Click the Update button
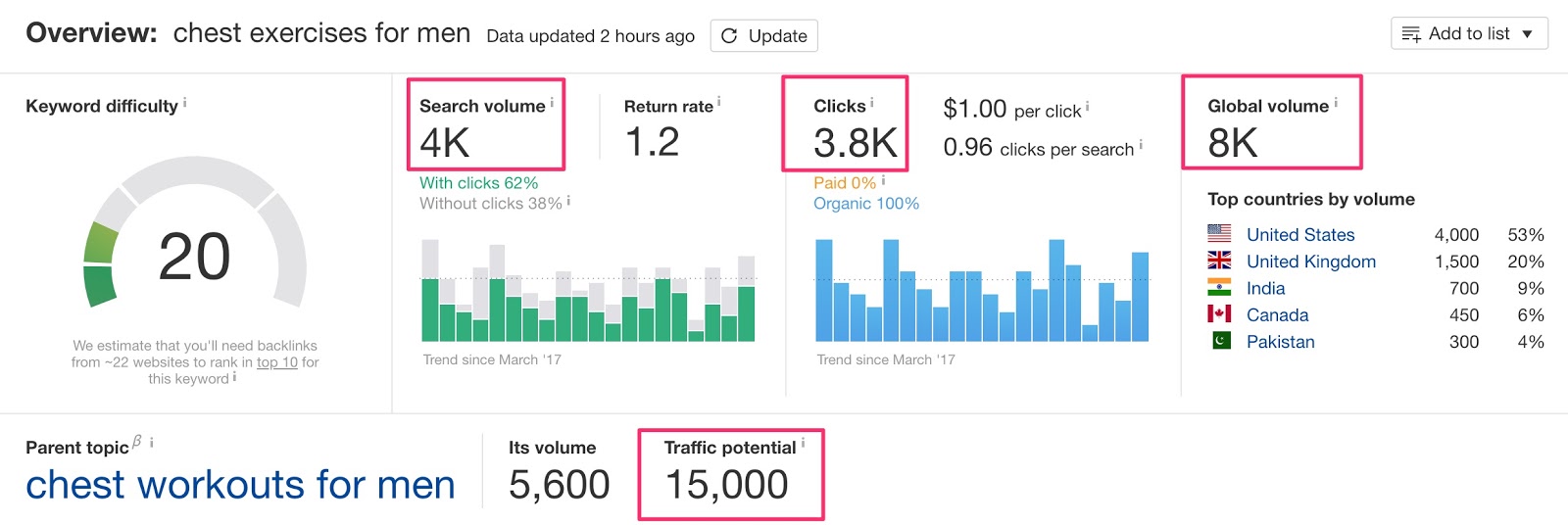Image resolution: width=1568 pixels, height=525 pixels. coord(763,36)
